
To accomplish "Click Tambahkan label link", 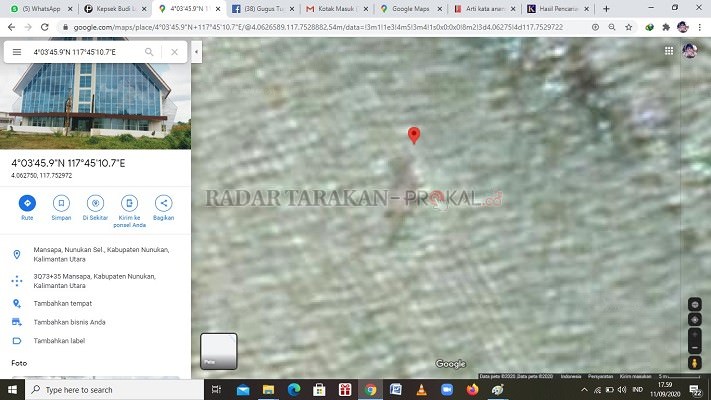I will coord(59,341).
